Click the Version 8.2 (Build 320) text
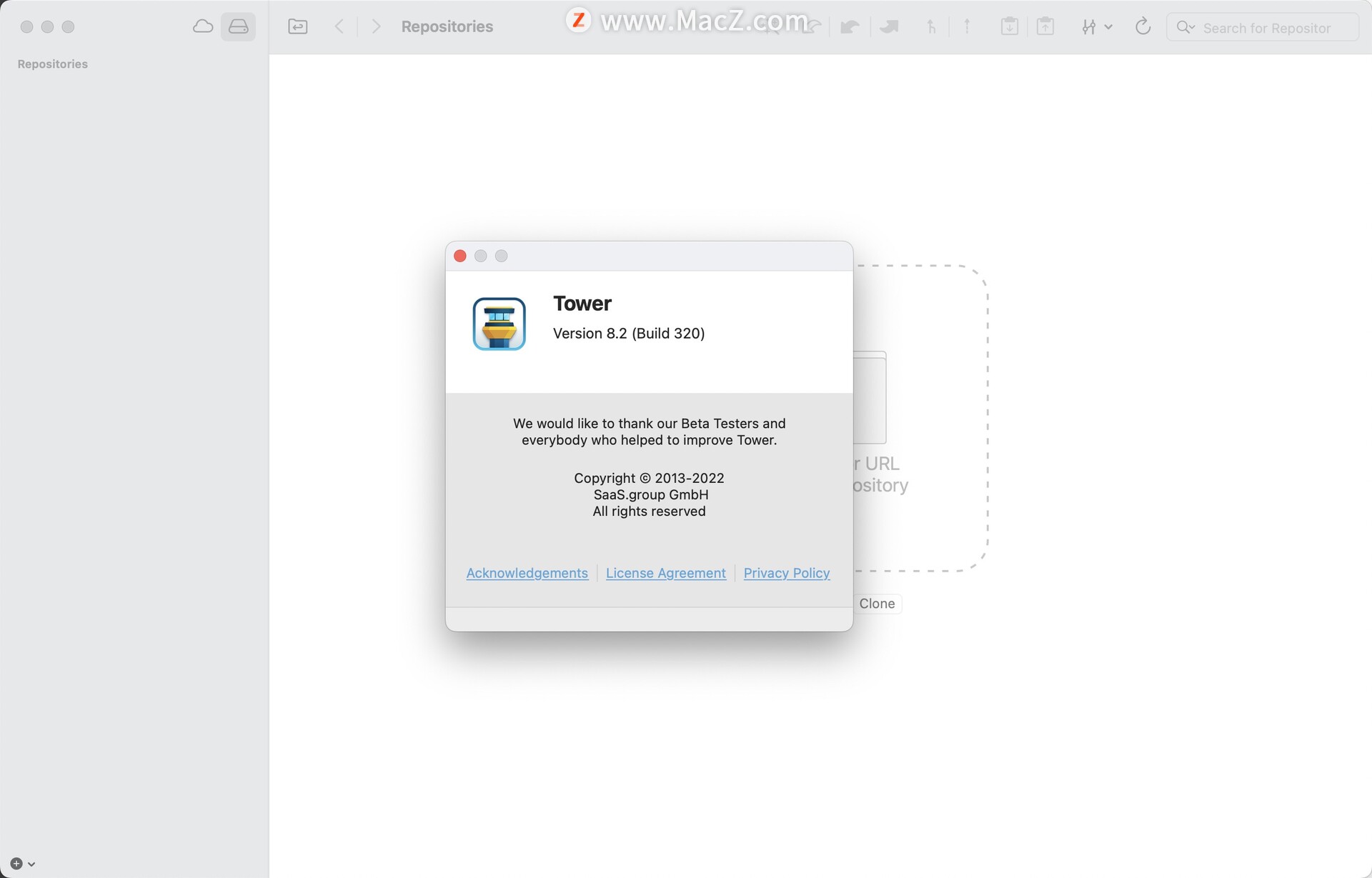 (629, 333)
